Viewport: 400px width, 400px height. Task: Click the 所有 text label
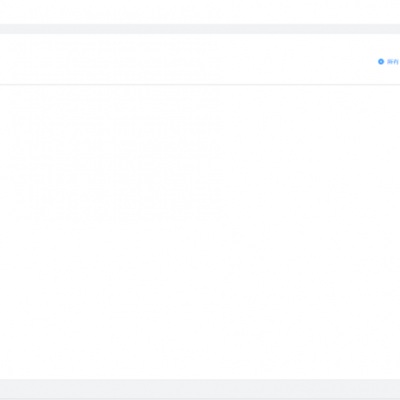(393, 62)
